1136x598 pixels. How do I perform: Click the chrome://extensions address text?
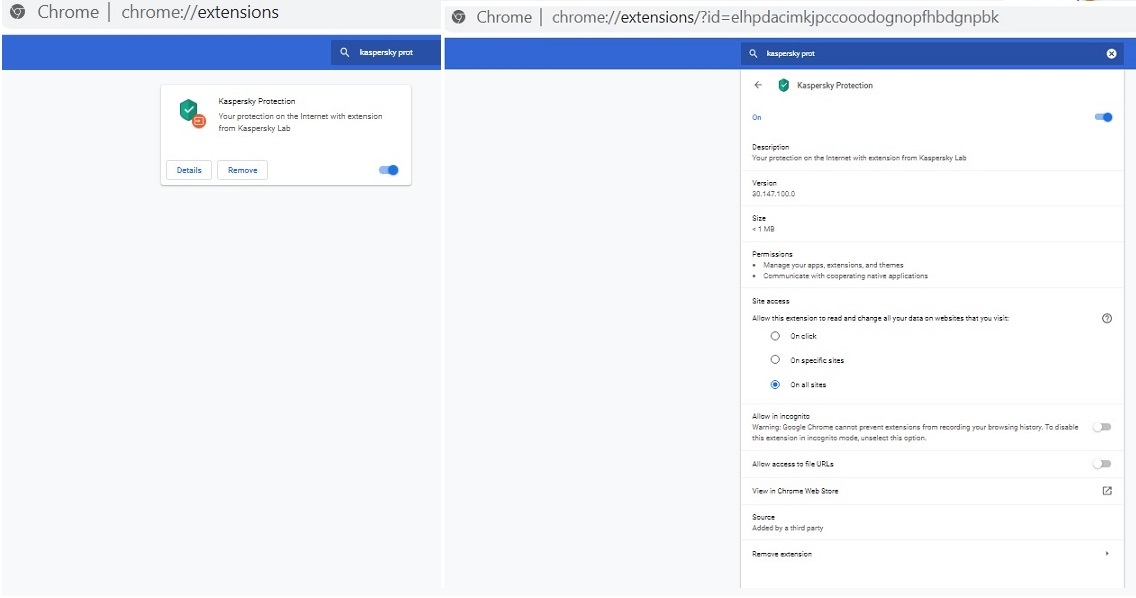coord(200,12)
